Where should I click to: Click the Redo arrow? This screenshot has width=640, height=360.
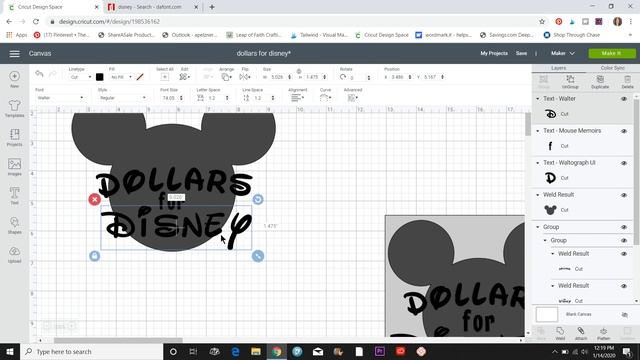tap(53, 74)
